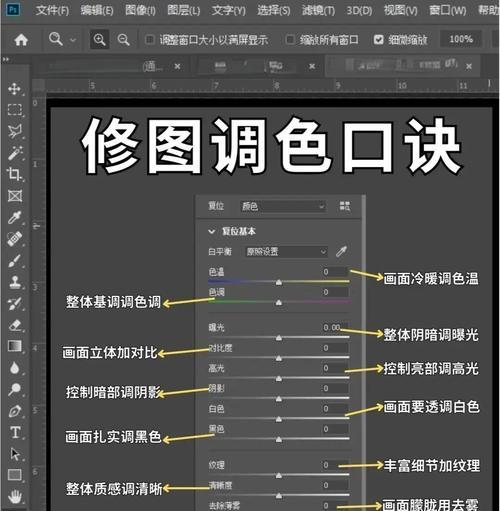Select the History Brush tool
500x511 pixels.
15,304
